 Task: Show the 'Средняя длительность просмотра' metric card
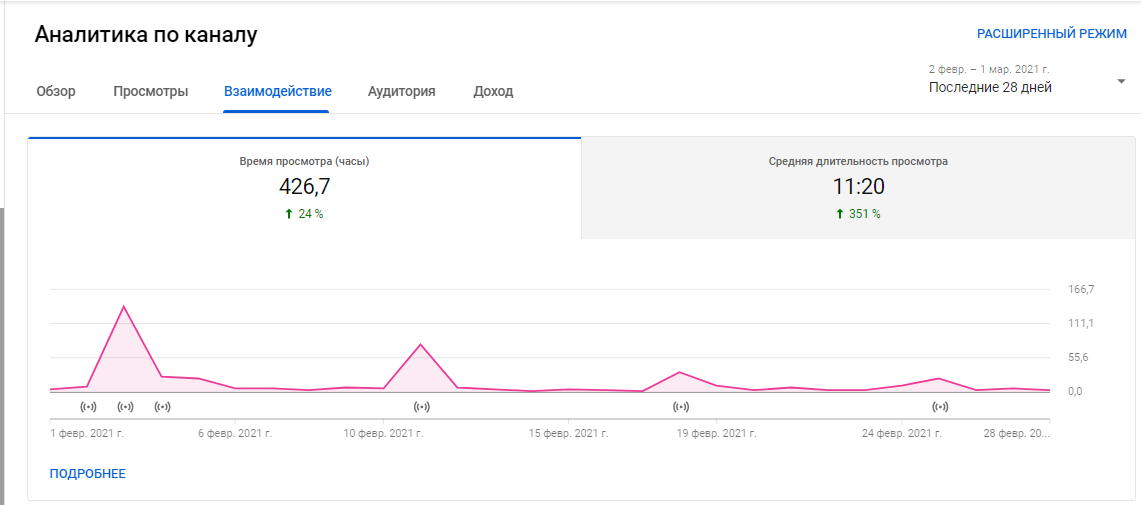click(858, 188)
